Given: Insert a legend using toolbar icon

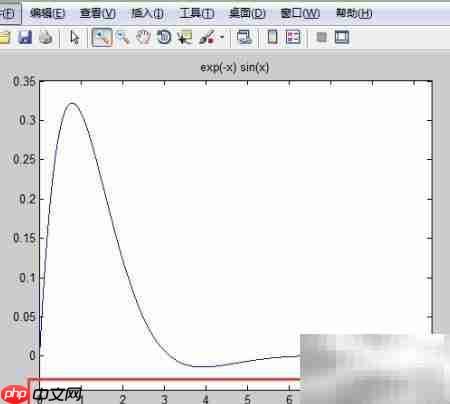Looking at the screenshot, I should tap(293, 37).
